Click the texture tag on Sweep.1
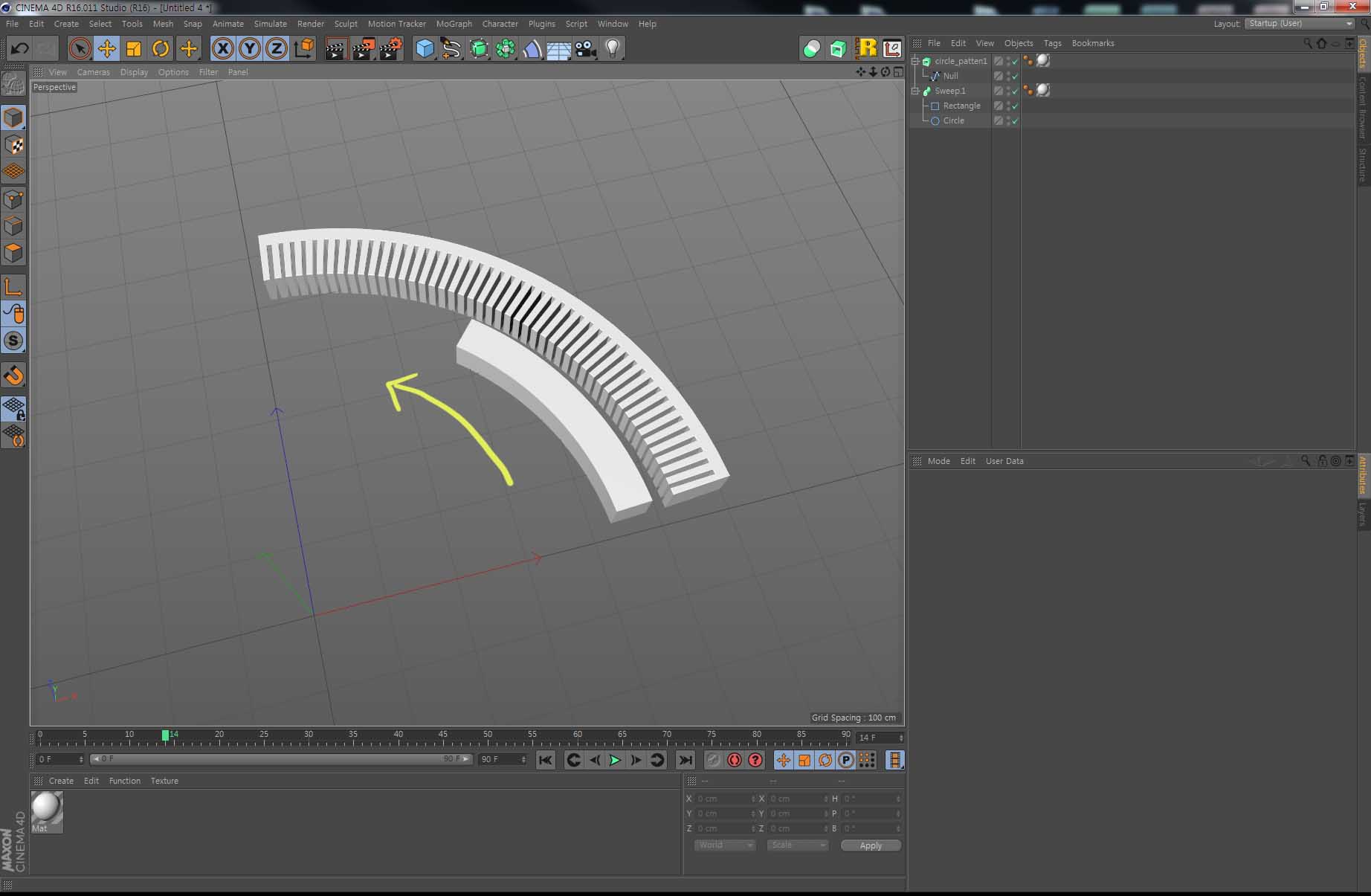This screenshot has width=1371, height=896. [1044, 91]
